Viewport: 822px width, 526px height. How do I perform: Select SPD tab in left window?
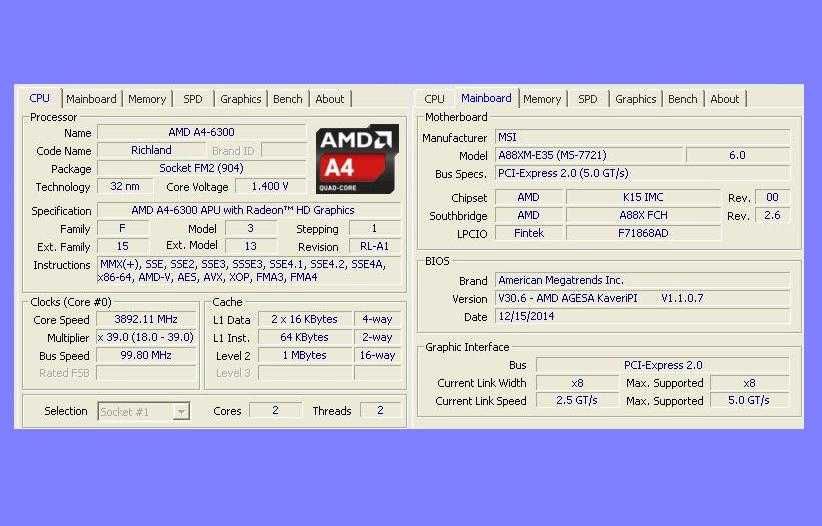193,99
